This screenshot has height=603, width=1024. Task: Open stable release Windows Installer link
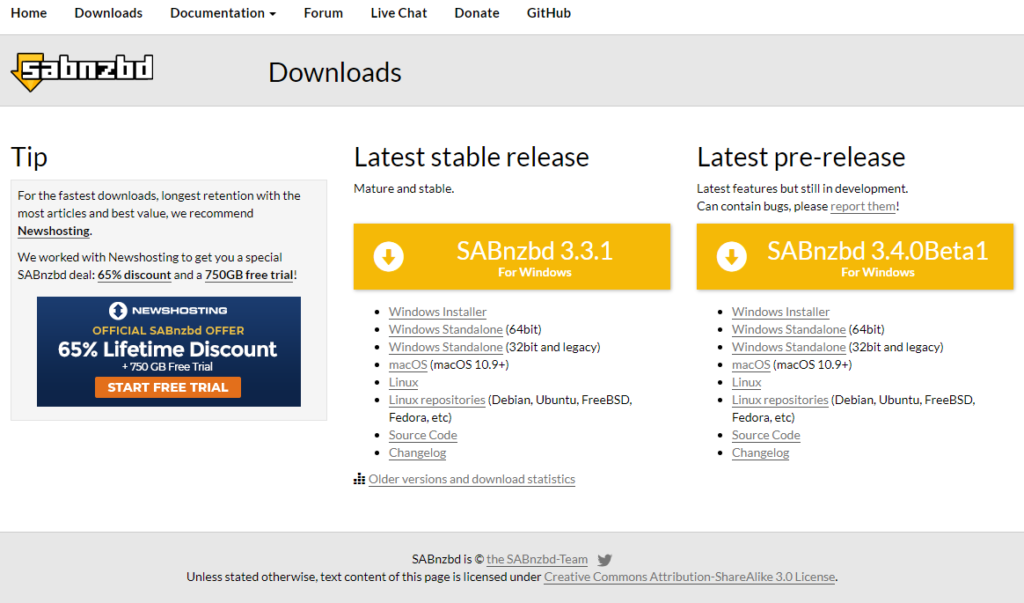point(438,312)
